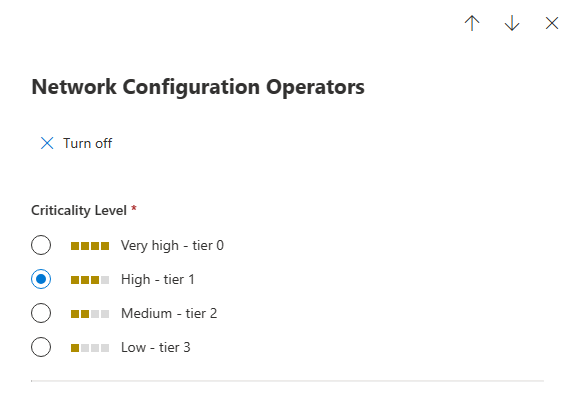The height and width of the screenshot is (395, 573).
Task: Click the one-bar Low criticality icon
Action: pos(90,348)
